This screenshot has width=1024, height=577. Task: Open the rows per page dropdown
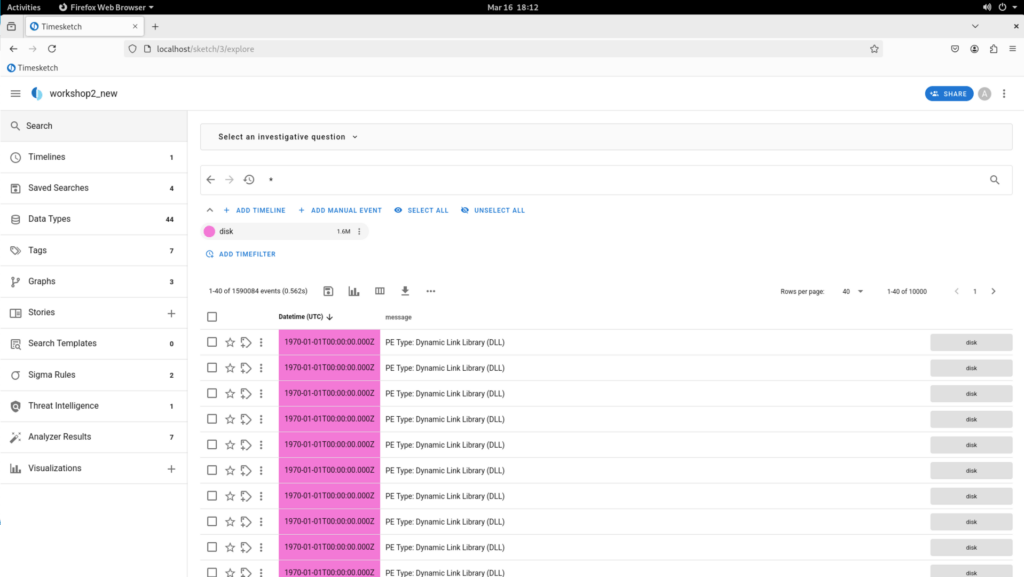(x=851, y=291)
